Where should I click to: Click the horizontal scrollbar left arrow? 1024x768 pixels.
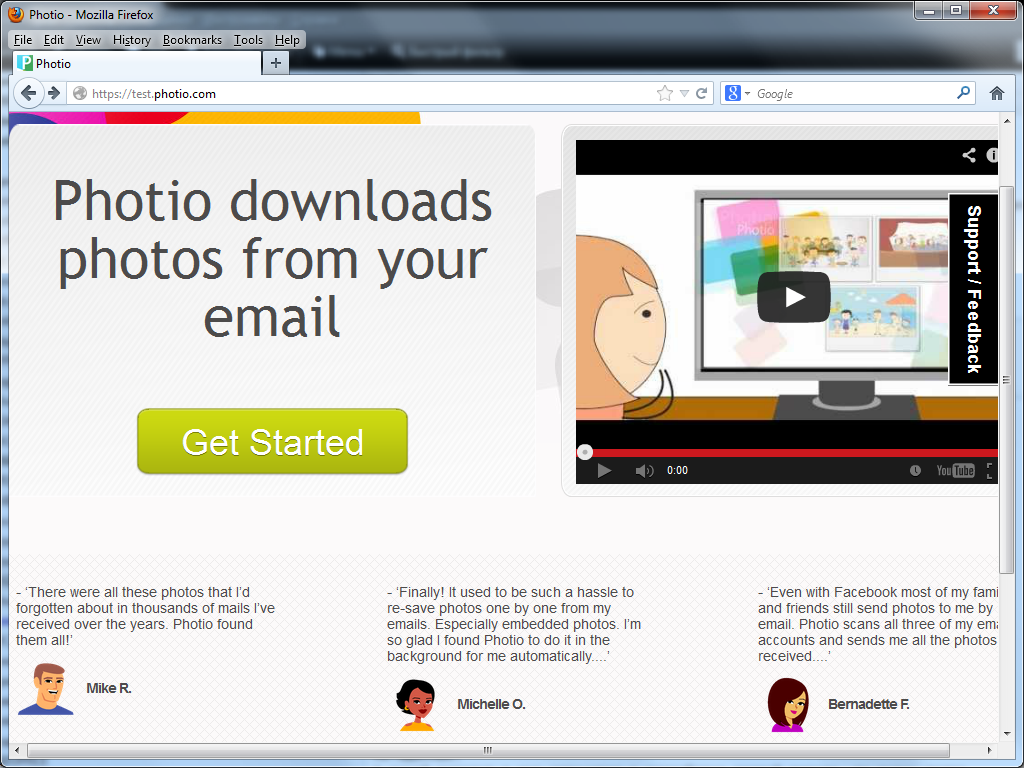pyautogui.click(x=17, y=750)
